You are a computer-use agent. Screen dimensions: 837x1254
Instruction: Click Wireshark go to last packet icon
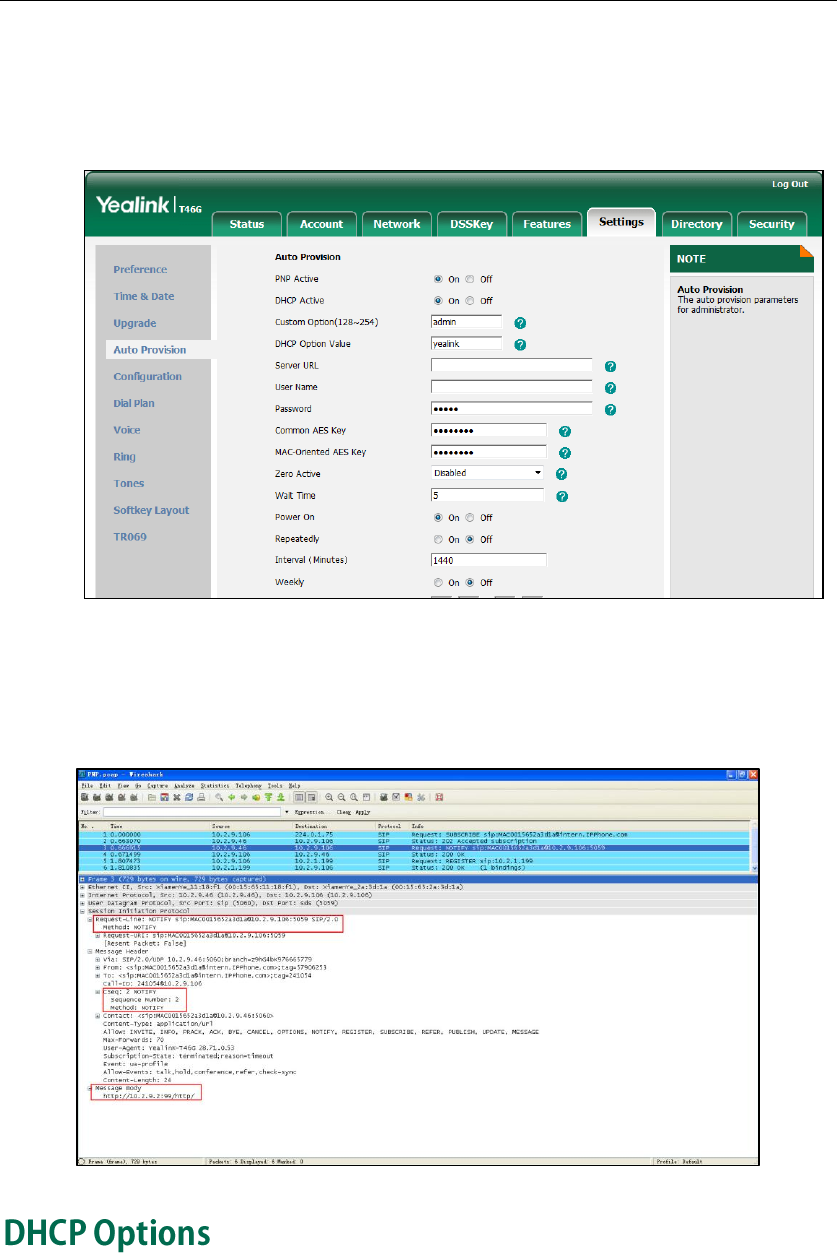pos(281,797)
